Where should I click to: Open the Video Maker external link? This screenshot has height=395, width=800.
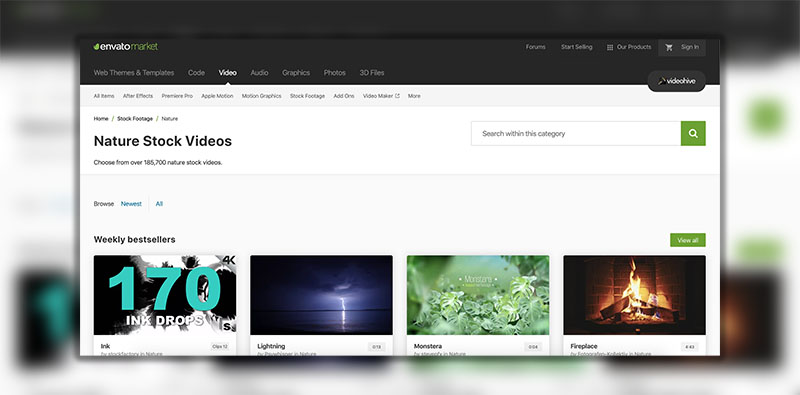[381, 96]
